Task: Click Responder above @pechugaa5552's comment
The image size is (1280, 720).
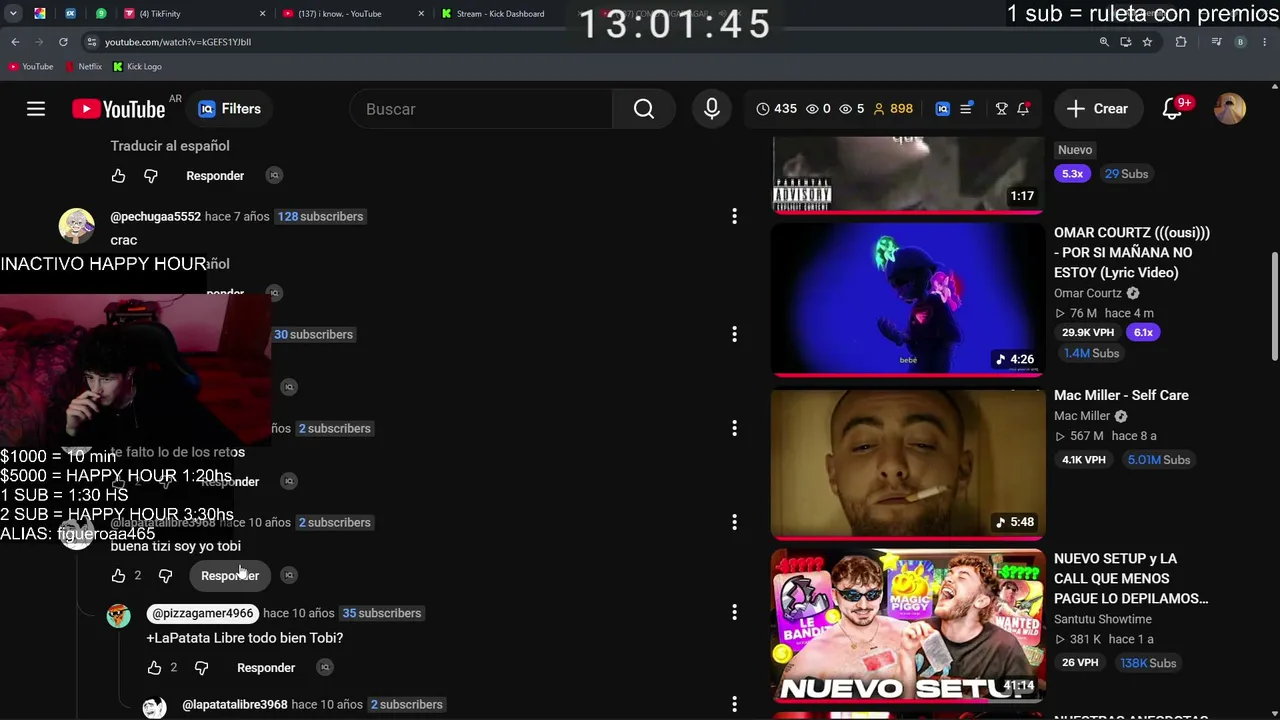Action: coord(215,176)
